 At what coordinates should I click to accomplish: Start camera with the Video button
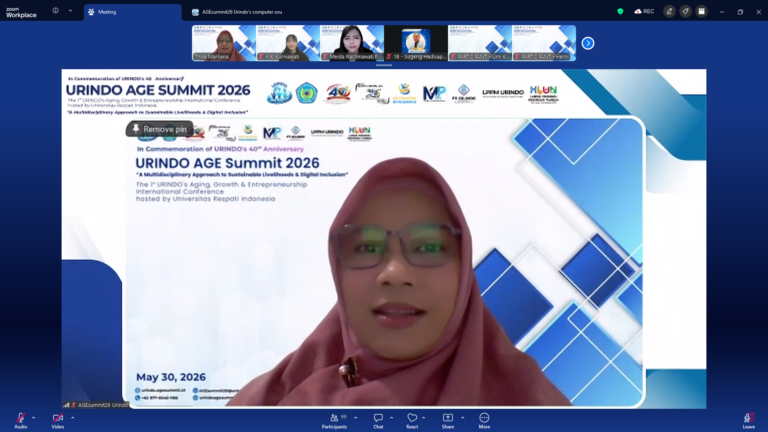pyautogui.click(x=58, y=420)
